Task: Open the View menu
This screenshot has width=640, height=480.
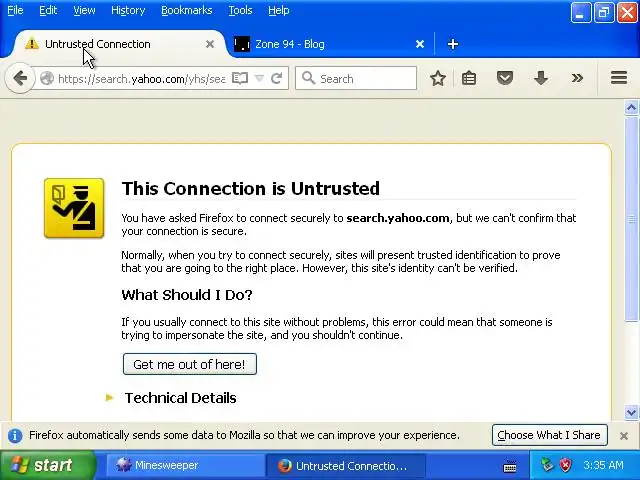Action: click(84, 10)
